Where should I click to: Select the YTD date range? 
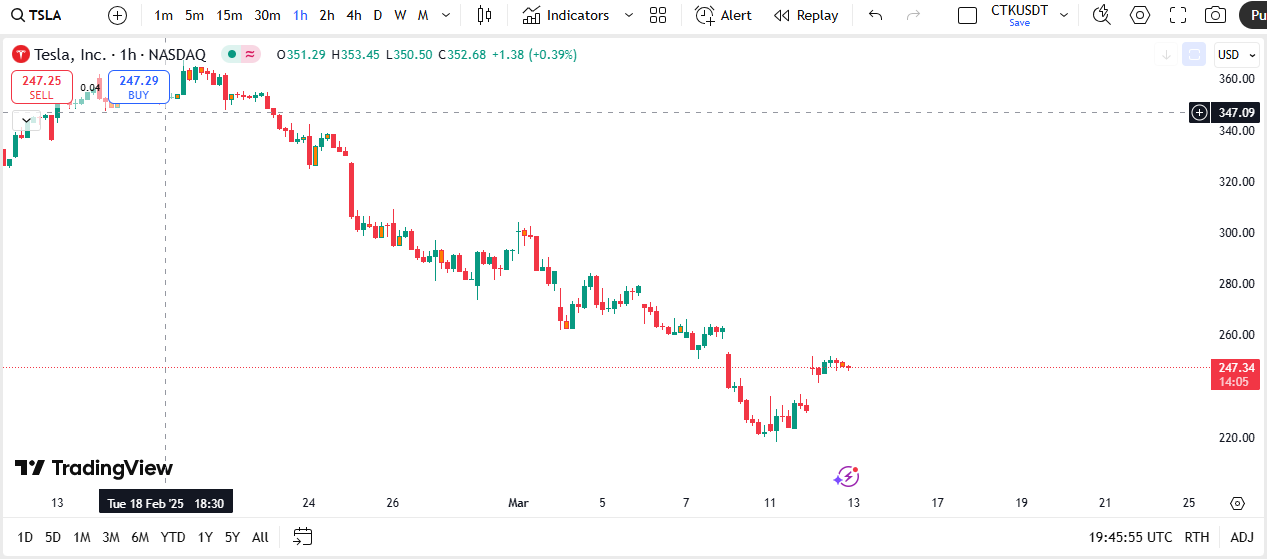173,537
